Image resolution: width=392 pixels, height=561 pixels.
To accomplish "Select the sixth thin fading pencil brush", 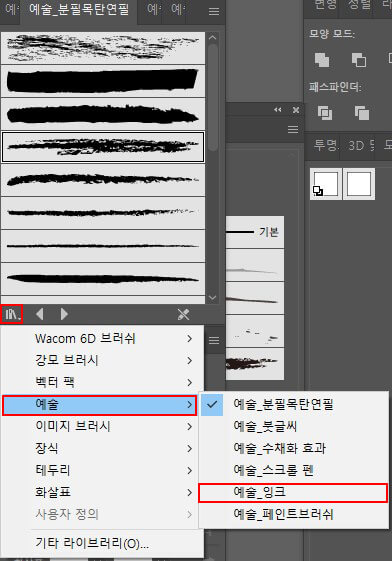I will [x=103, y=213].
